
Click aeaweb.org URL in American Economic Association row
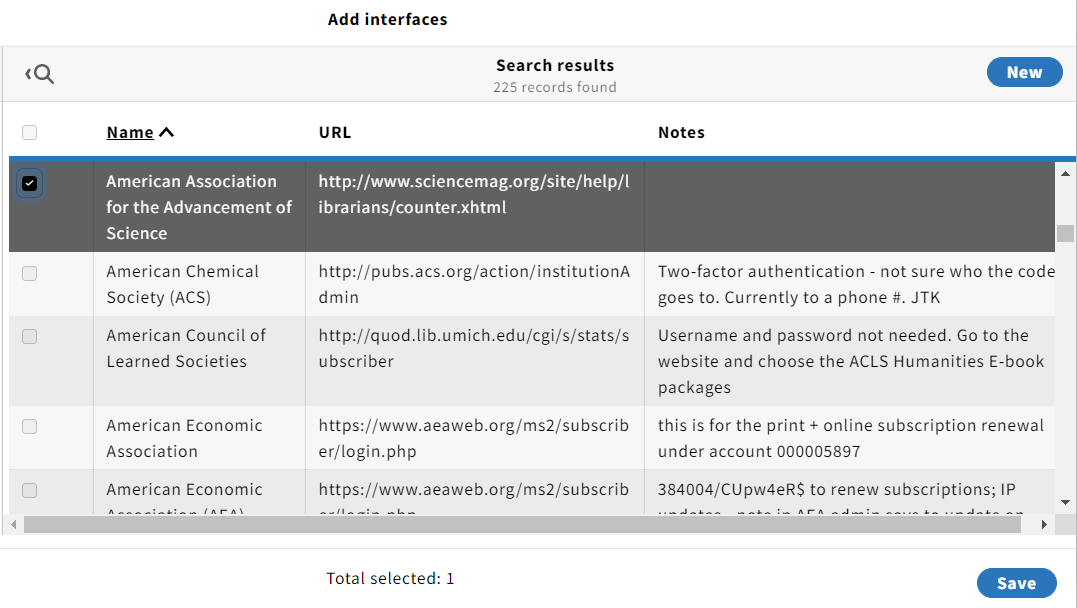(475, 438)
